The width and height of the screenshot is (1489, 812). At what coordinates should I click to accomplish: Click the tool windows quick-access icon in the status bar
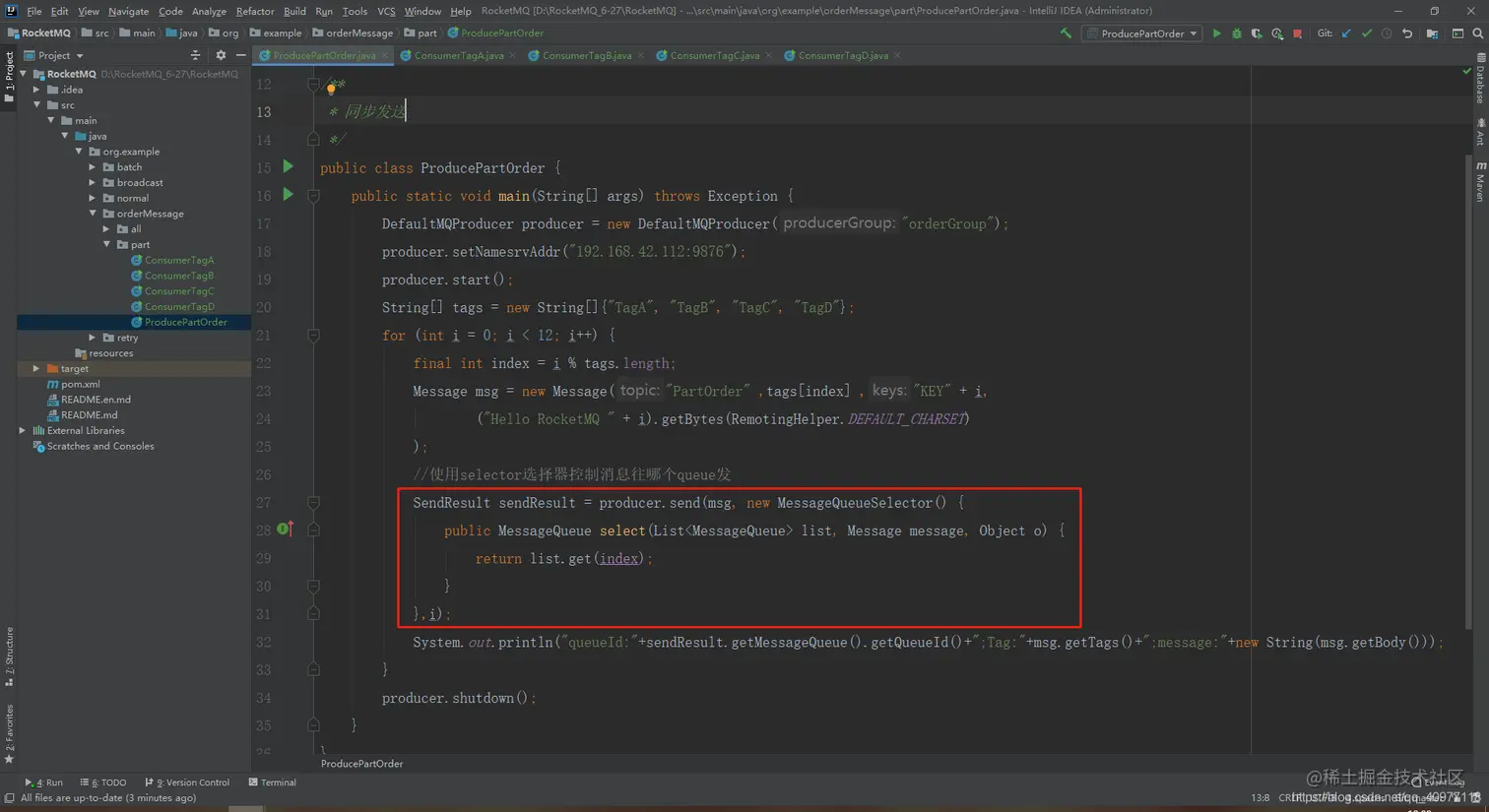point(9,798)
